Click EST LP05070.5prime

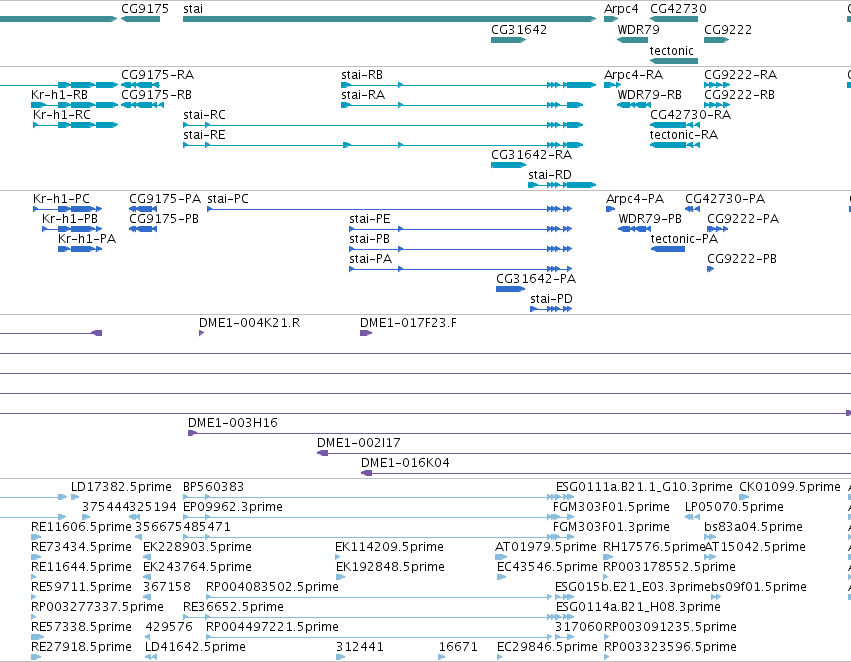pyautogui.click(x=692, y=517)
